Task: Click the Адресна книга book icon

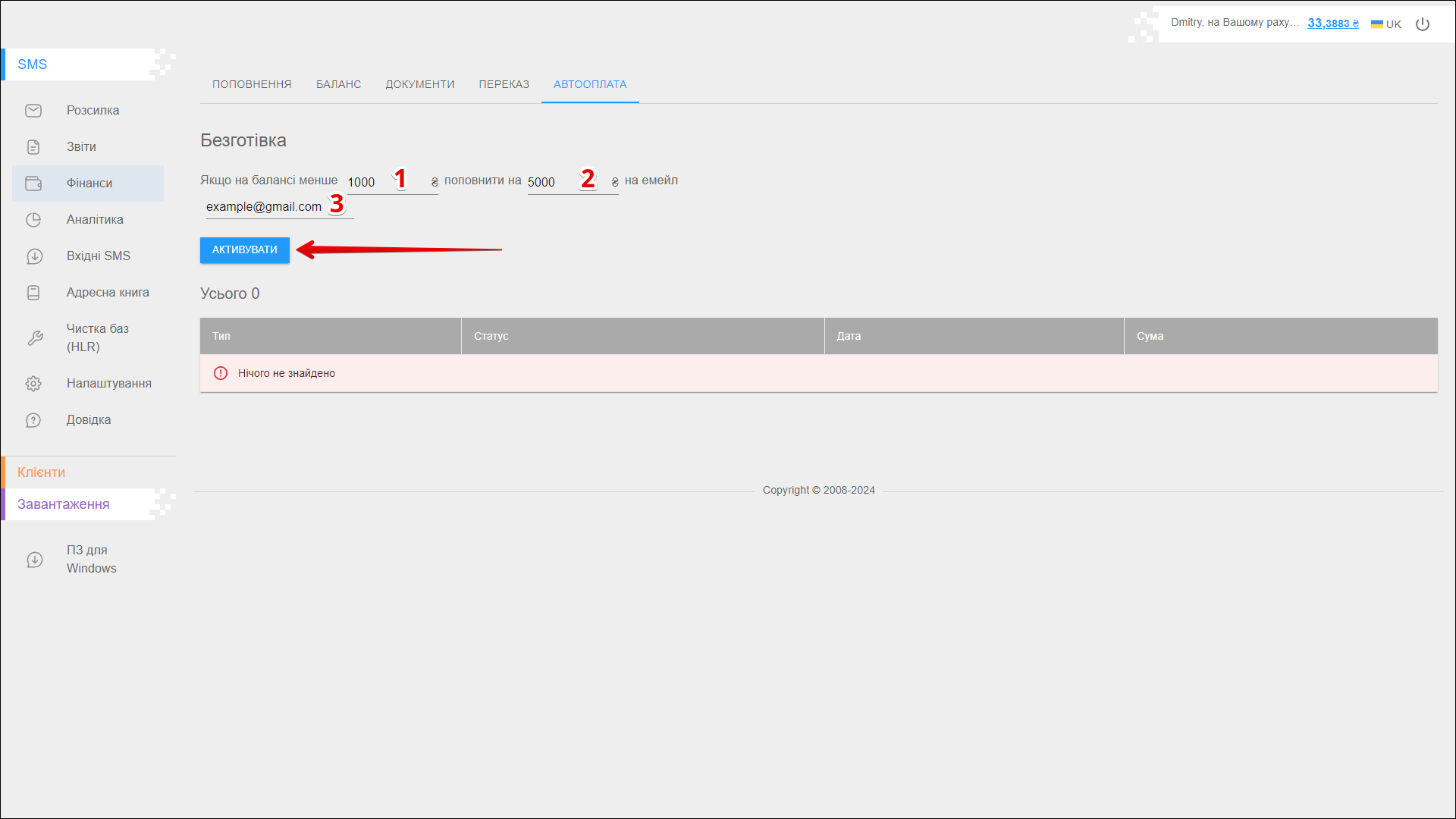Action: [33, 293]
